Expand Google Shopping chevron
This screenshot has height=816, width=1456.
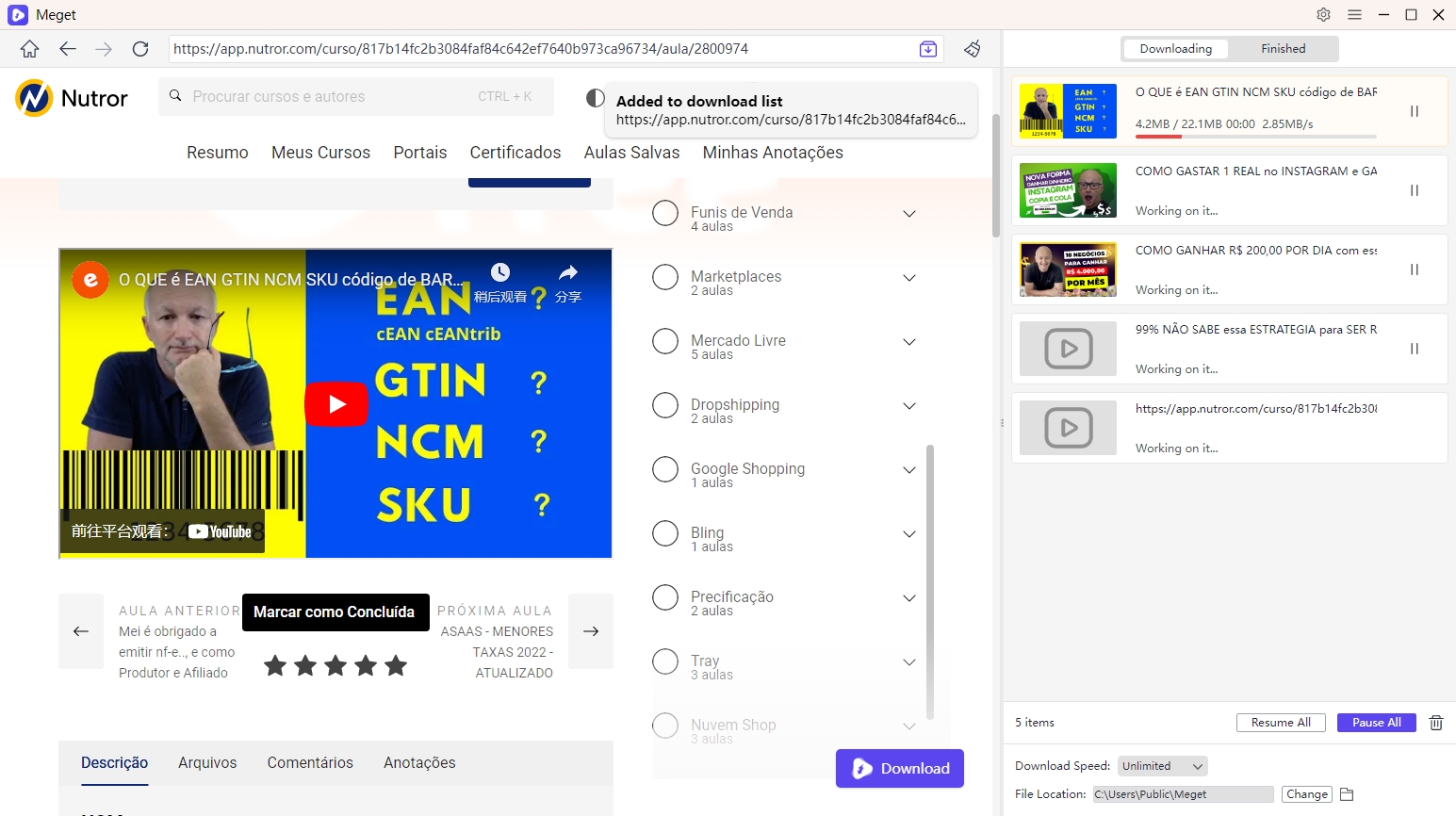pyautogui.click(x=909, y=470)
